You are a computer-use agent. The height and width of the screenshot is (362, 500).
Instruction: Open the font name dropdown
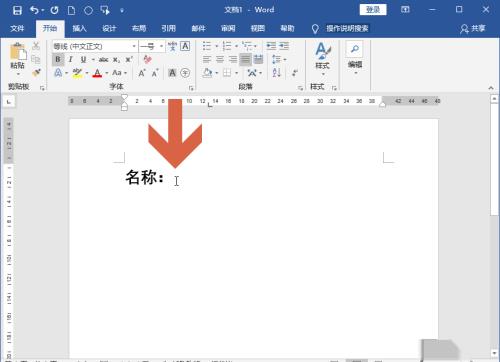[134, 46]
